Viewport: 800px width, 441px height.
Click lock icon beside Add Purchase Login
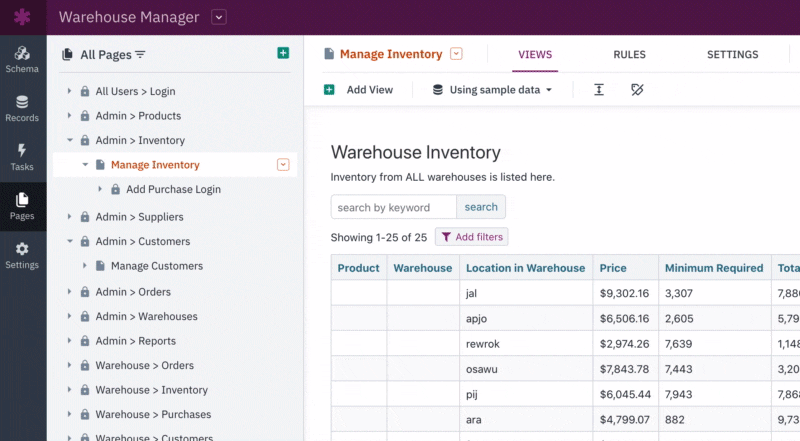116,189
